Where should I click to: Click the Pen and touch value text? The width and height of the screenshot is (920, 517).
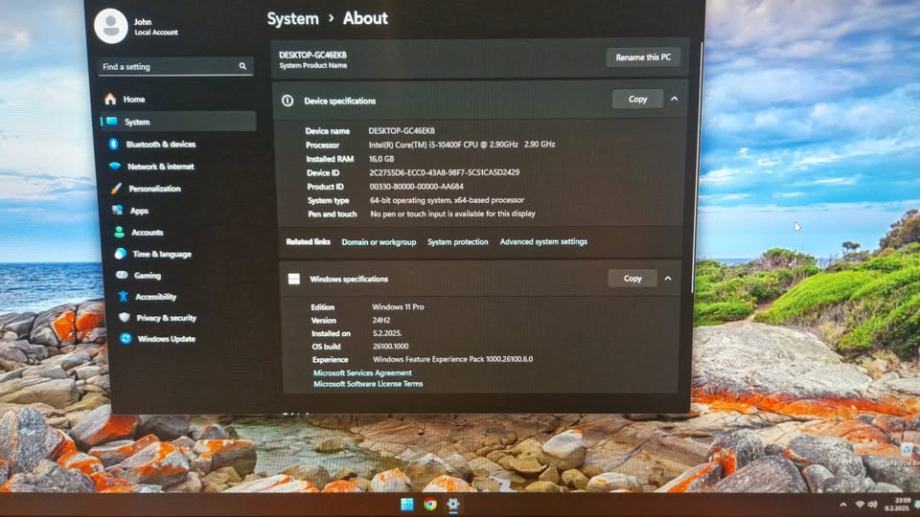point(453,214)
